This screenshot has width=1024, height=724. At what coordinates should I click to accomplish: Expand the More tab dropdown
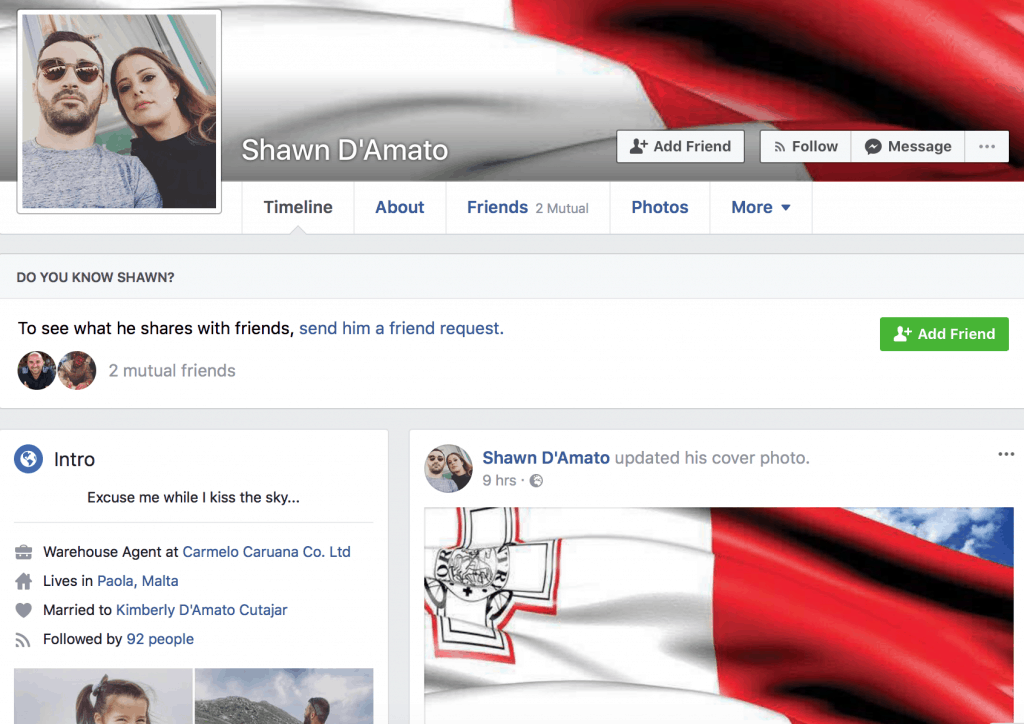pyautogui.click(x=760, y=207)
